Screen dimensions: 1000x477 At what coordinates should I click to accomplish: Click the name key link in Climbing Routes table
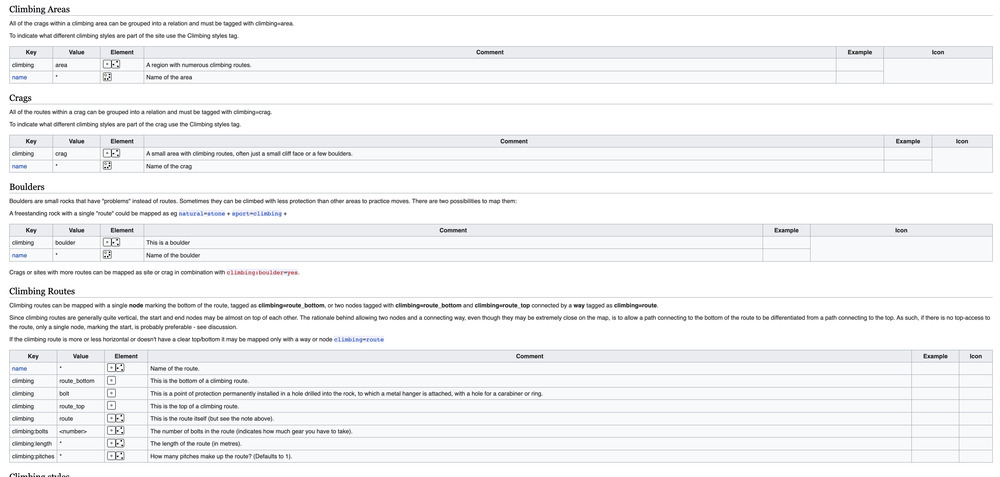[x=19, y=368]
